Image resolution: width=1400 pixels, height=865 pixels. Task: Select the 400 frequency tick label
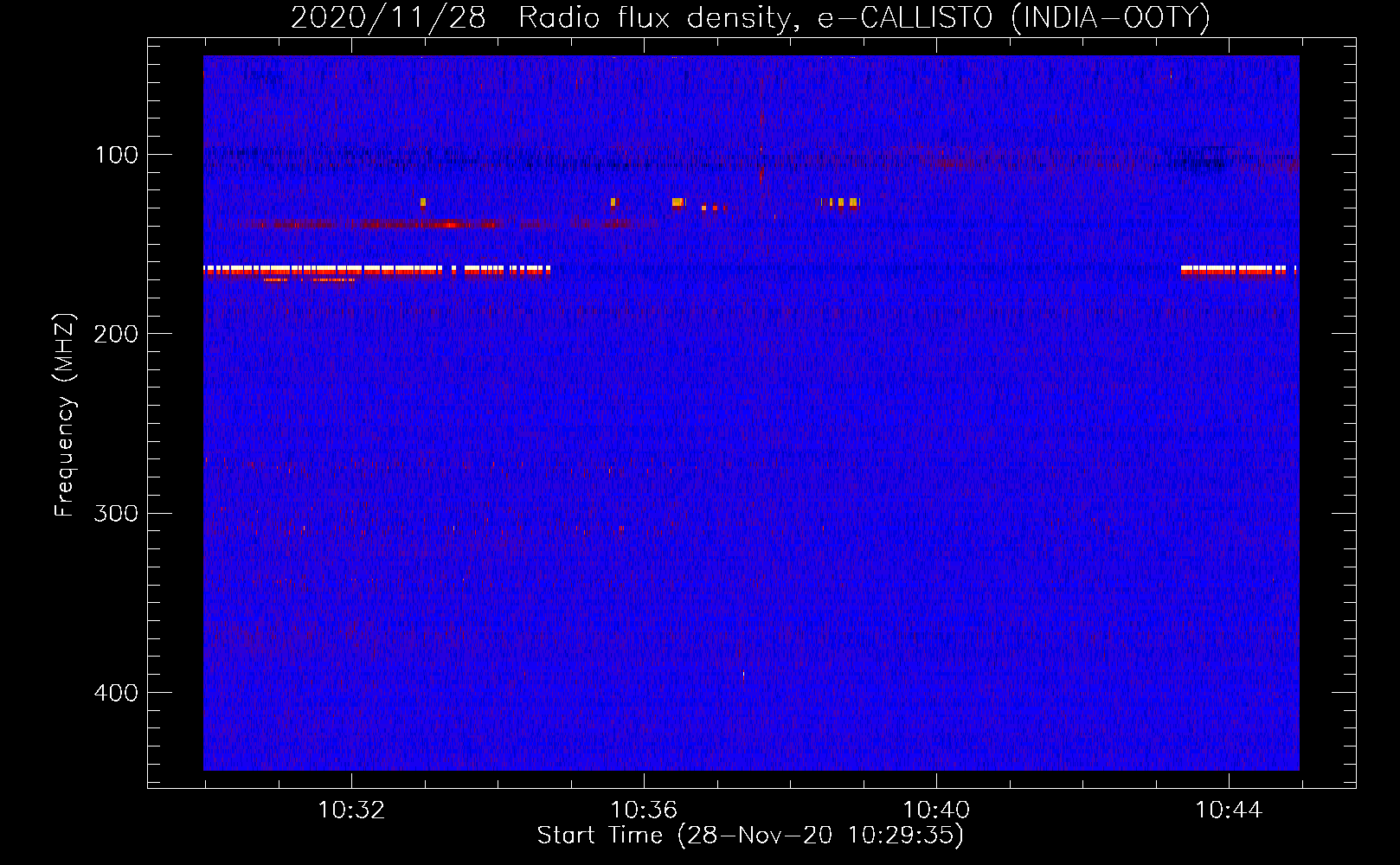116,693
